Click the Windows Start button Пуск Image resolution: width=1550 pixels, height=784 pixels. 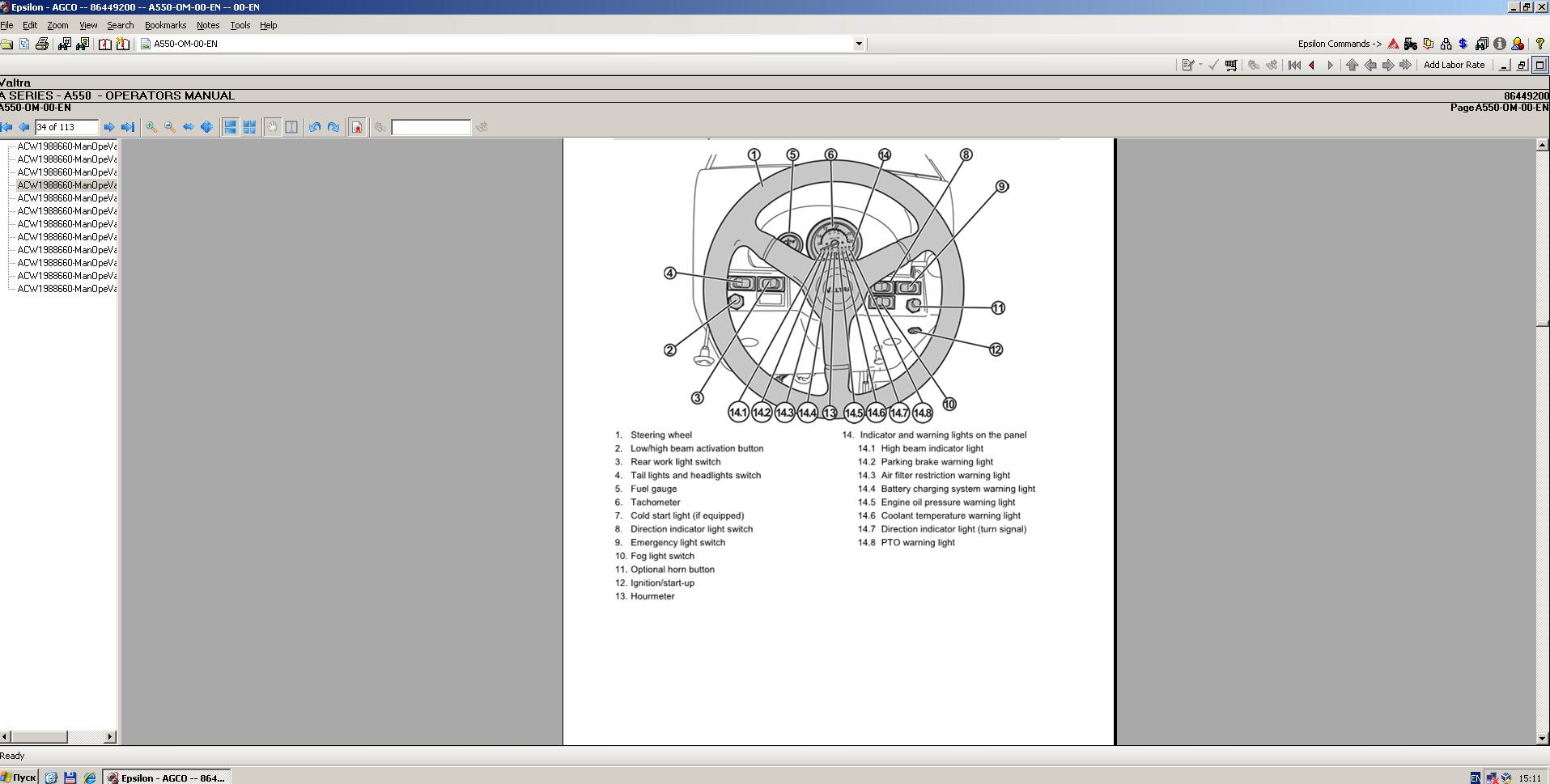pyautogui.click(x=19, y=778)
